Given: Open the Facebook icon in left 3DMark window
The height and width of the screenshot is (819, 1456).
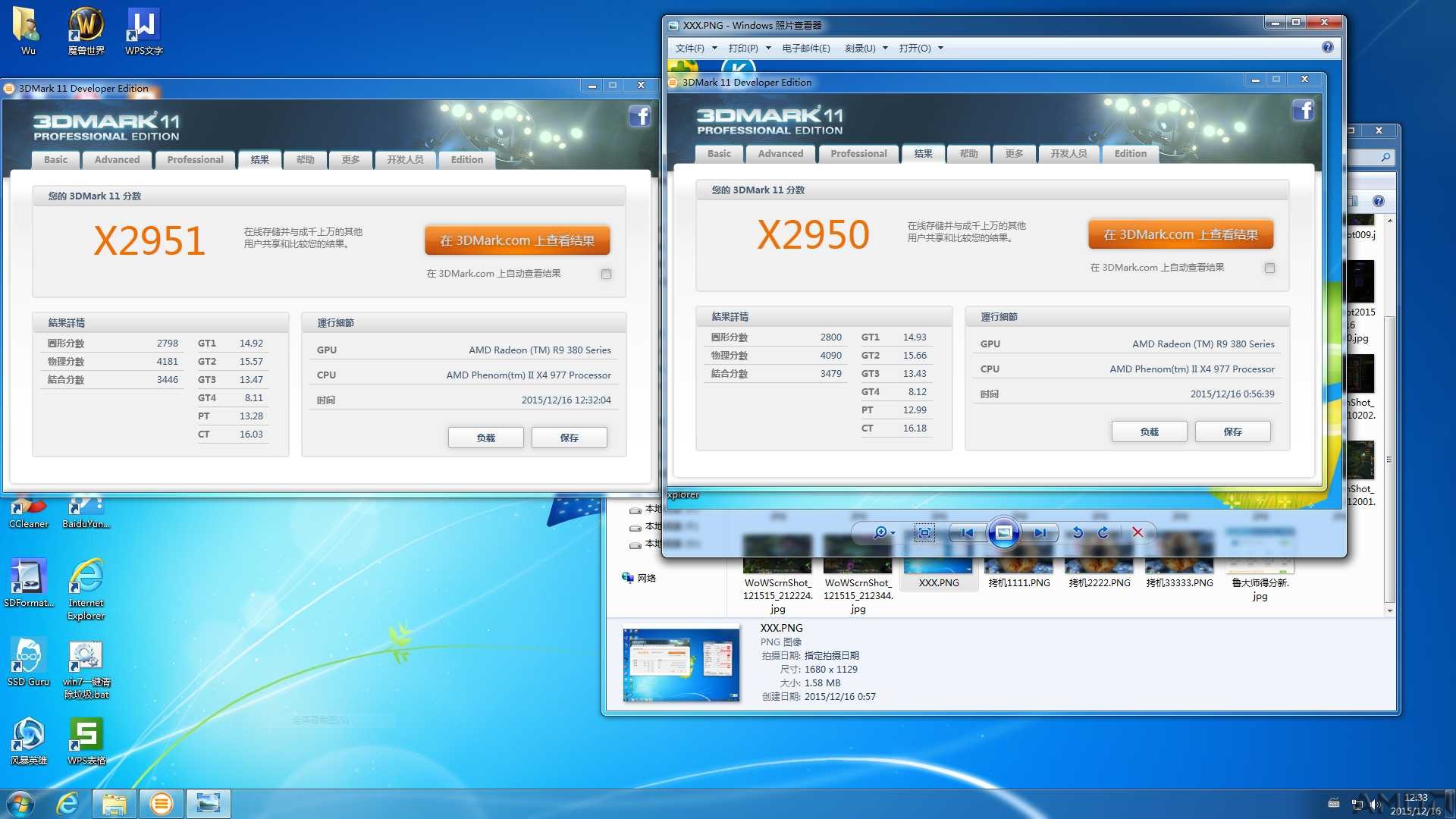Looking at the screenshot, I should (x=639, y=116).
